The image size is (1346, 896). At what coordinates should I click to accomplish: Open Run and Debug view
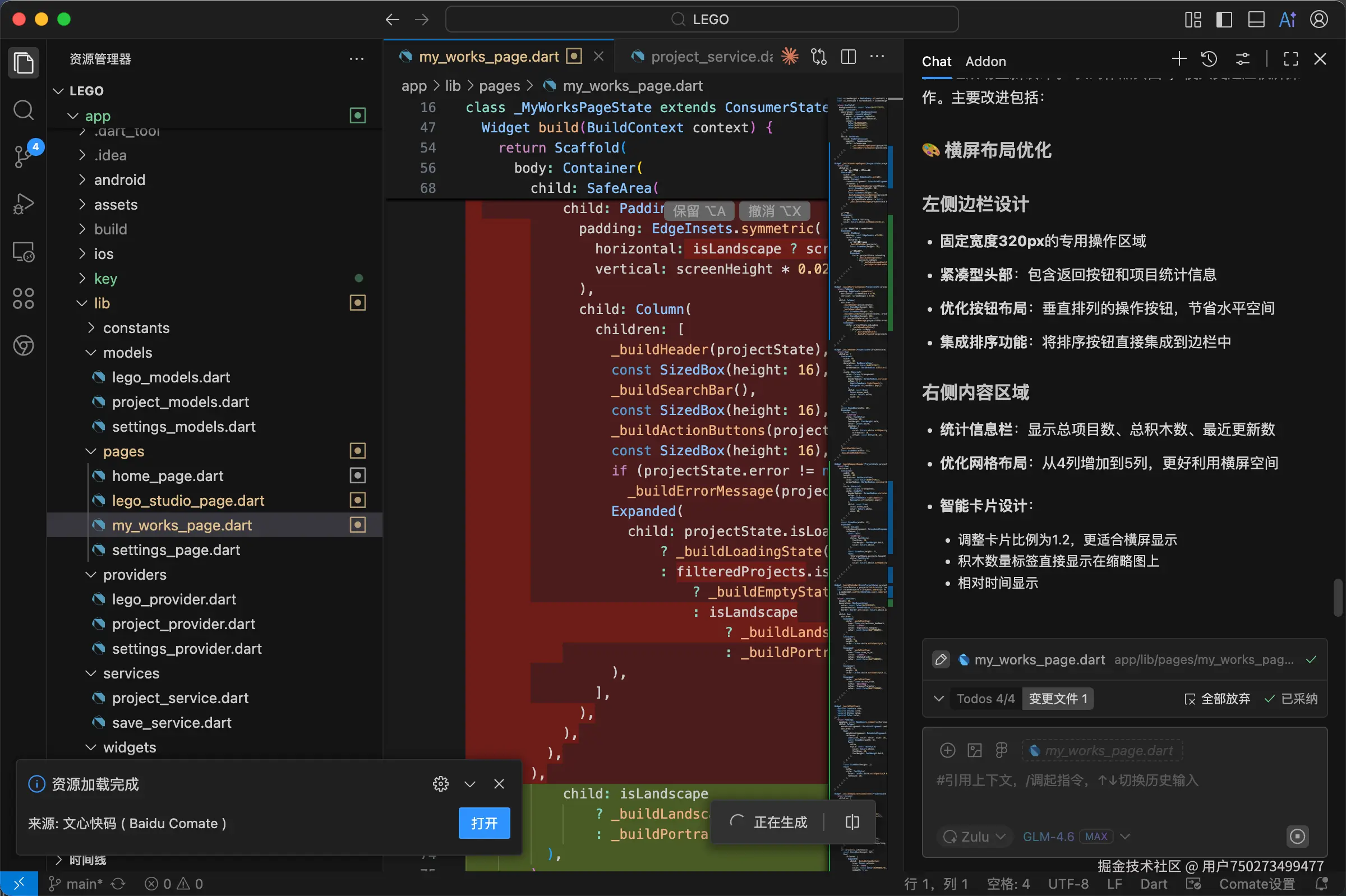coord(24,204)
